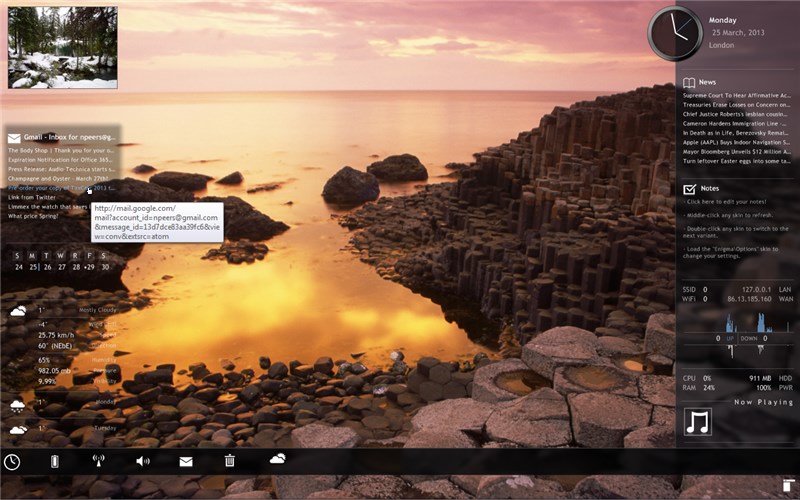The height and width of the screenshot is (500, 800).
Task: Click the music note Now Playing icon
Action: tap(697, 422)
